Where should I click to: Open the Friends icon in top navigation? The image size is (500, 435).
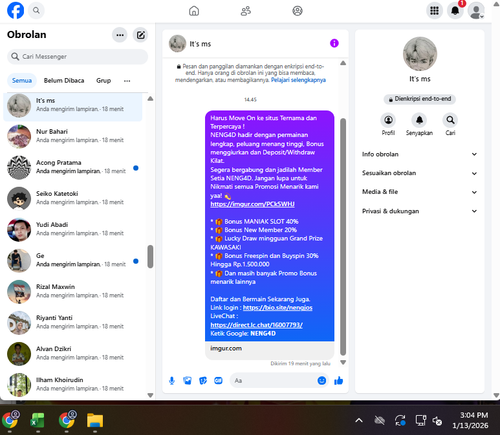click(x=246, y=11)
